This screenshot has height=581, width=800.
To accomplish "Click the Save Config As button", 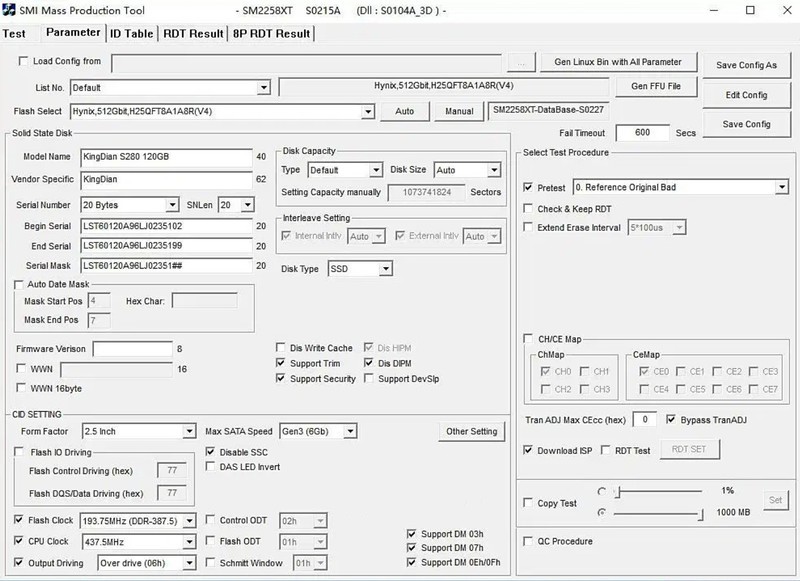I will point(746,66).
